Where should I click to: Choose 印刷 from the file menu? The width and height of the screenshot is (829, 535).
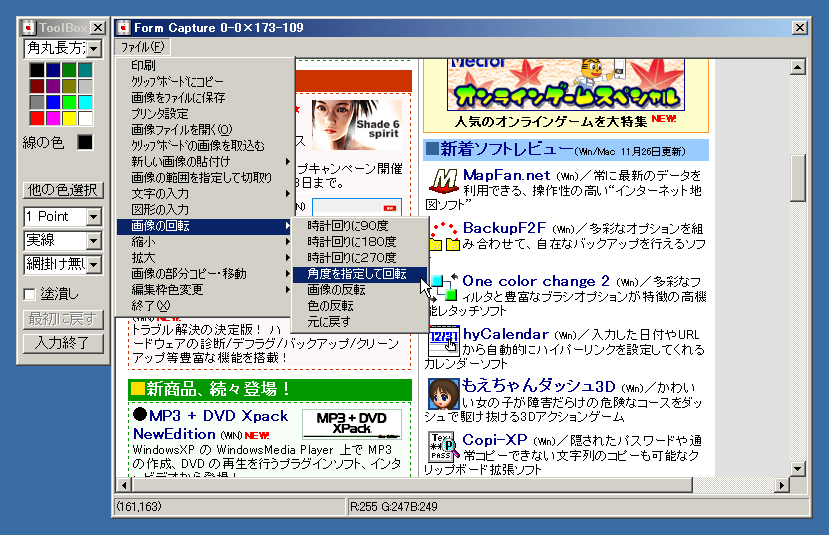tap(205, 66)
